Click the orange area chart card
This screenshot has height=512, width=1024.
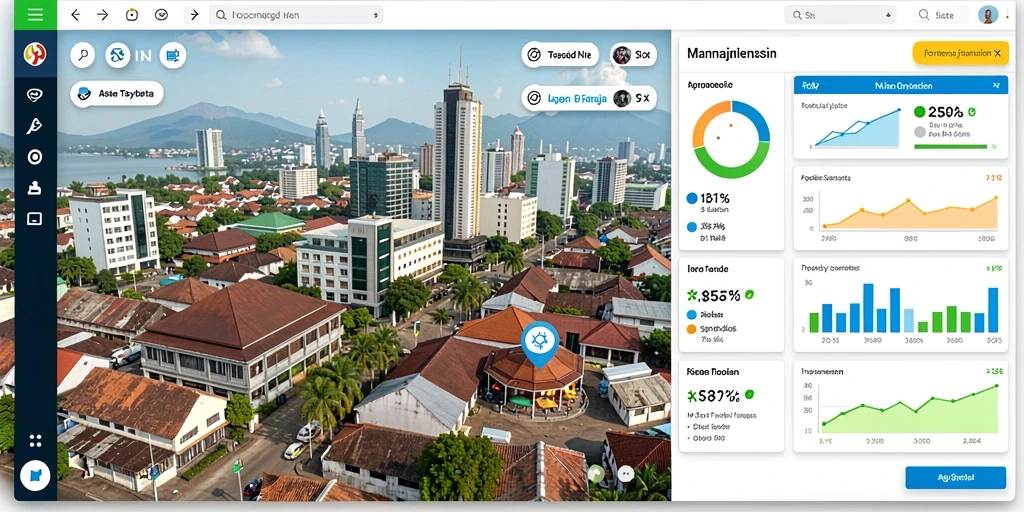point(901,208)
